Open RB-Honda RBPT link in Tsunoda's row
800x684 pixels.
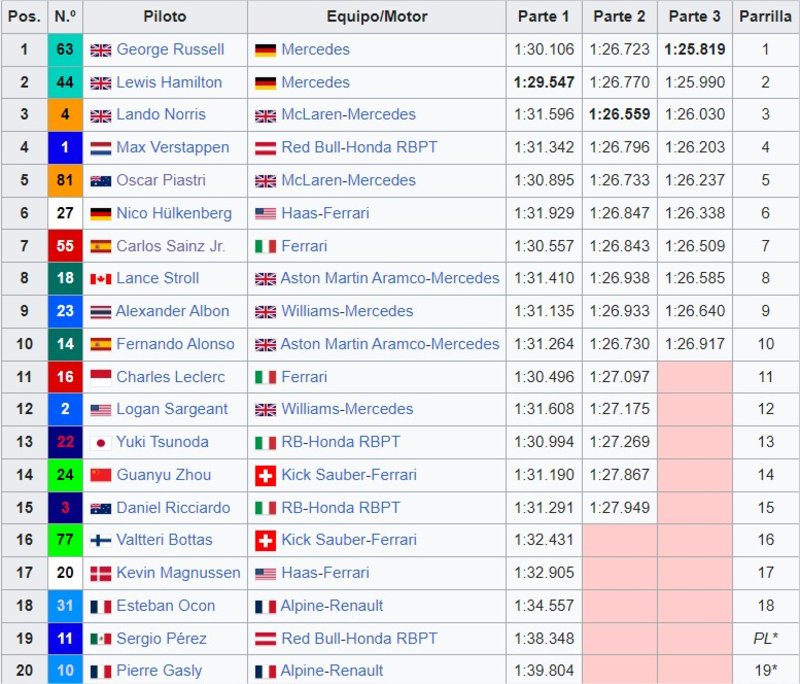click(x=340, y=442)
